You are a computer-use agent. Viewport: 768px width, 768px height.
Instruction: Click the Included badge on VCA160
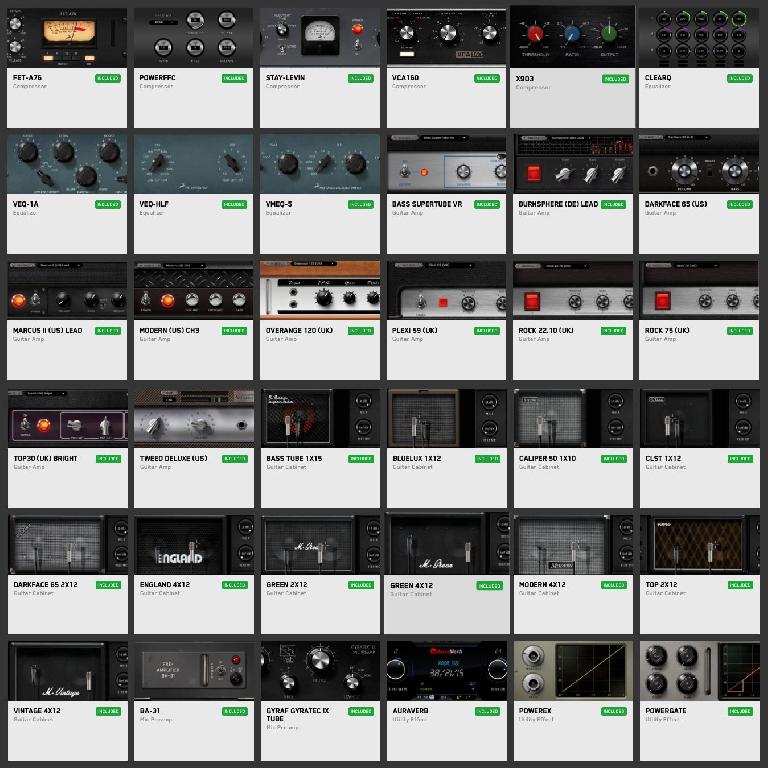click(x=487, y=78)
